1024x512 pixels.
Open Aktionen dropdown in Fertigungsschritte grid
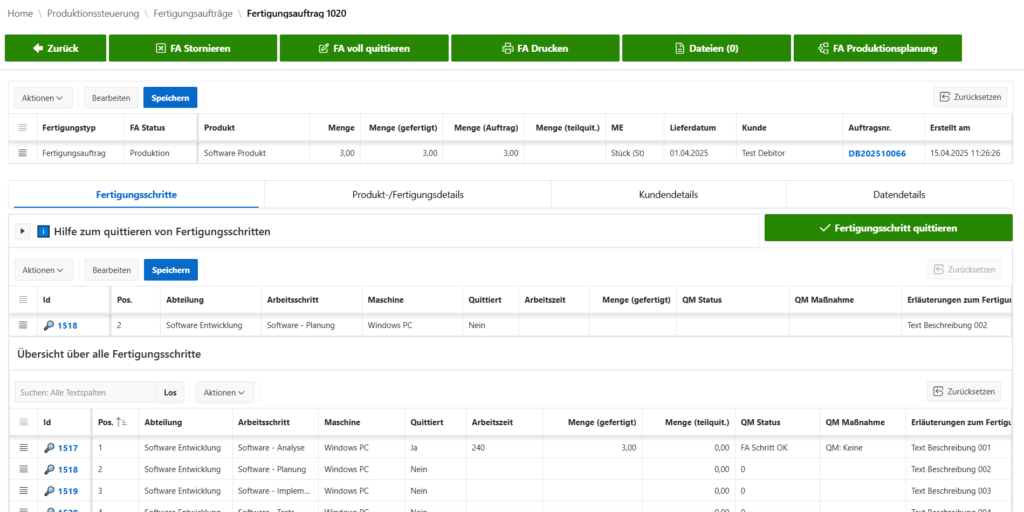point(43,270)
